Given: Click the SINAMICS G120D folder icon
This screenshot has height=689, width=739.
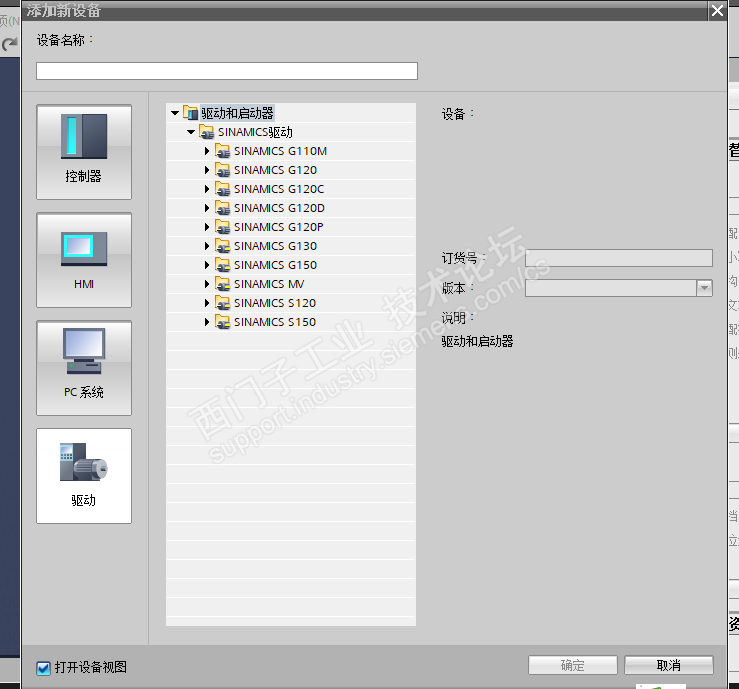Looking at the screenshot, I should point(222,208).
